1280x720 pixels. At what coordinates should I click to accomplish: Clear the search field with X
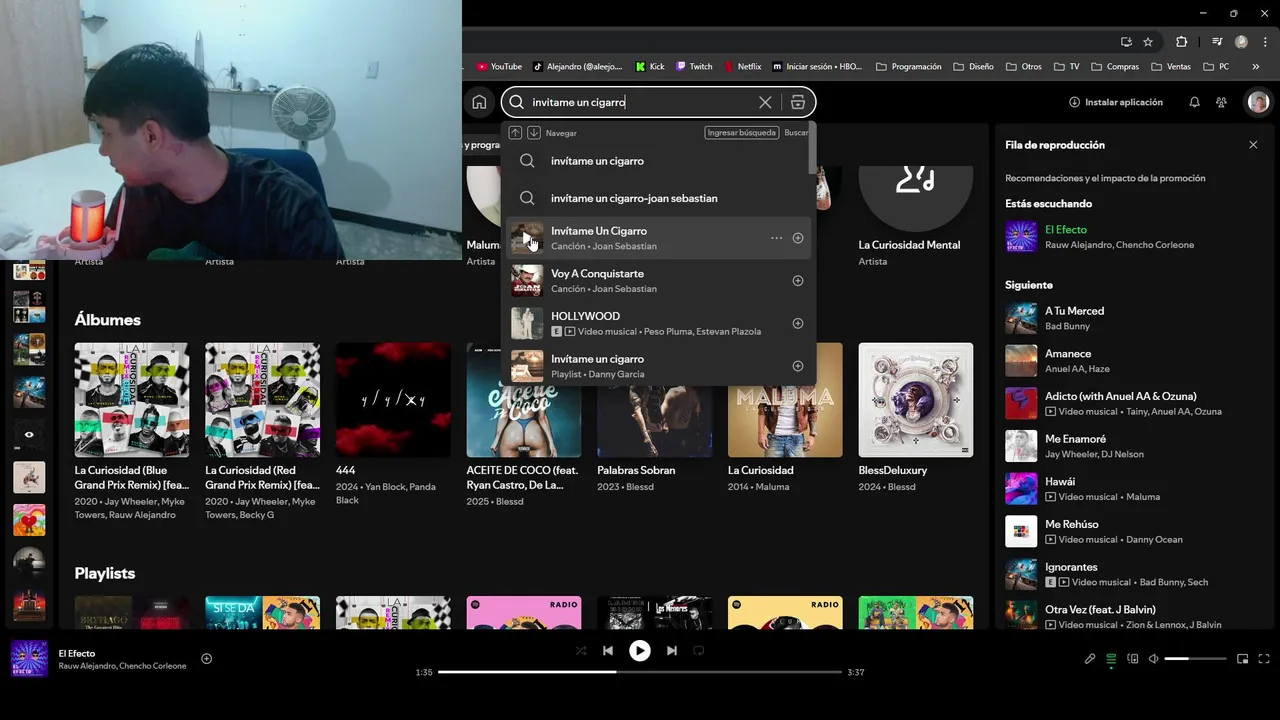765,102
